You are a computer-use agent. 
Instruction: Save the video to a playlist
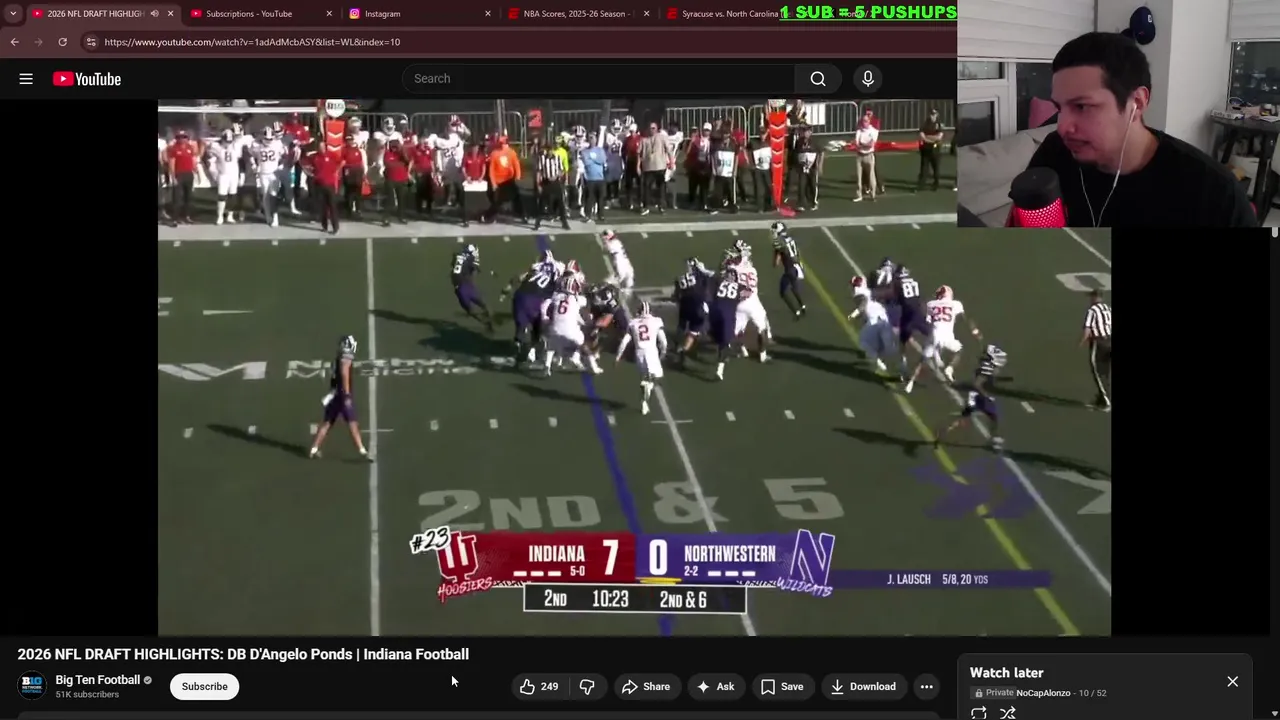(782, 686)
